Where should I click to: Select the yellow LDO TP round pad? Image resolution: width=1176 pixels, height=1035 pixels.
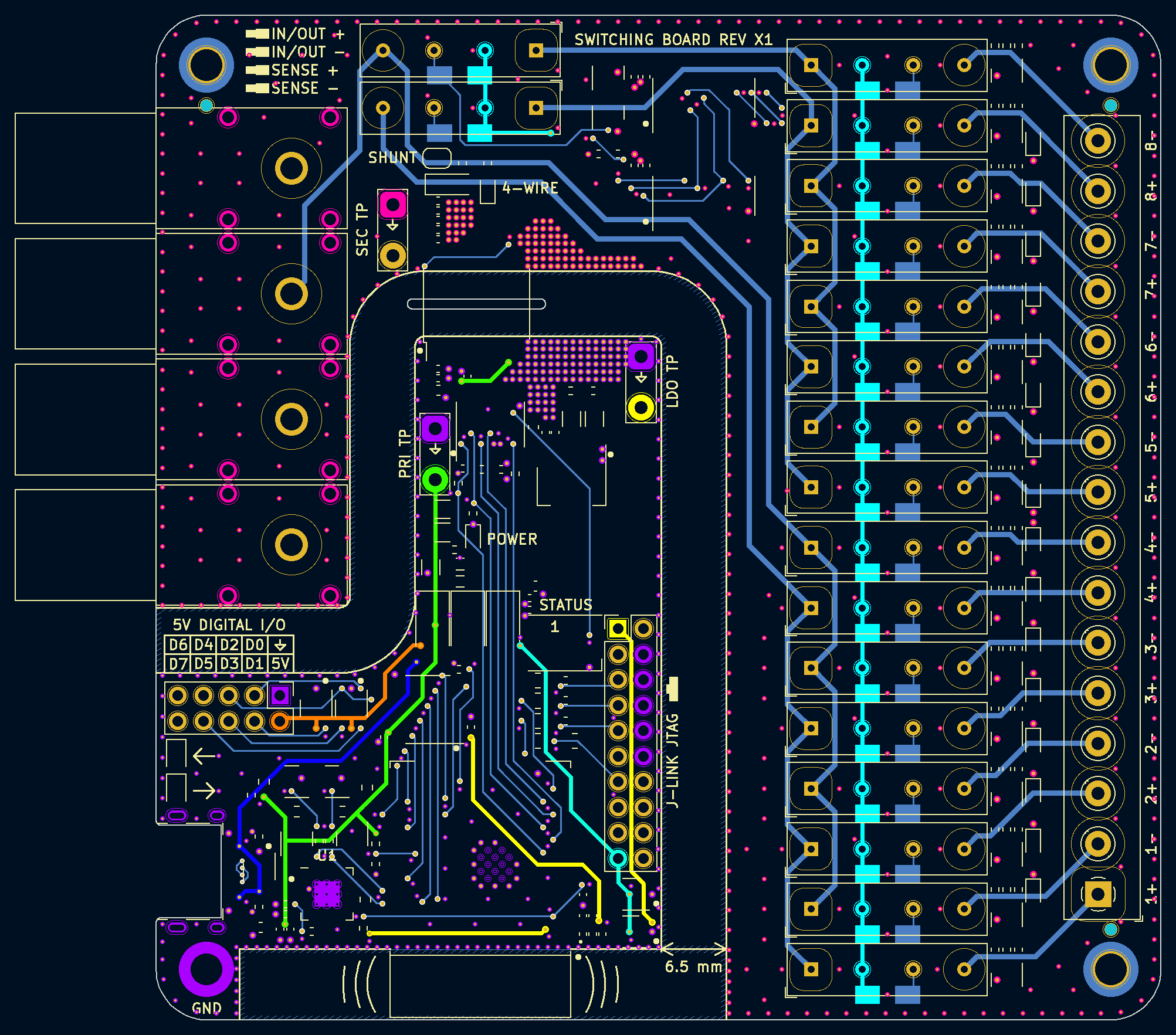641,408
